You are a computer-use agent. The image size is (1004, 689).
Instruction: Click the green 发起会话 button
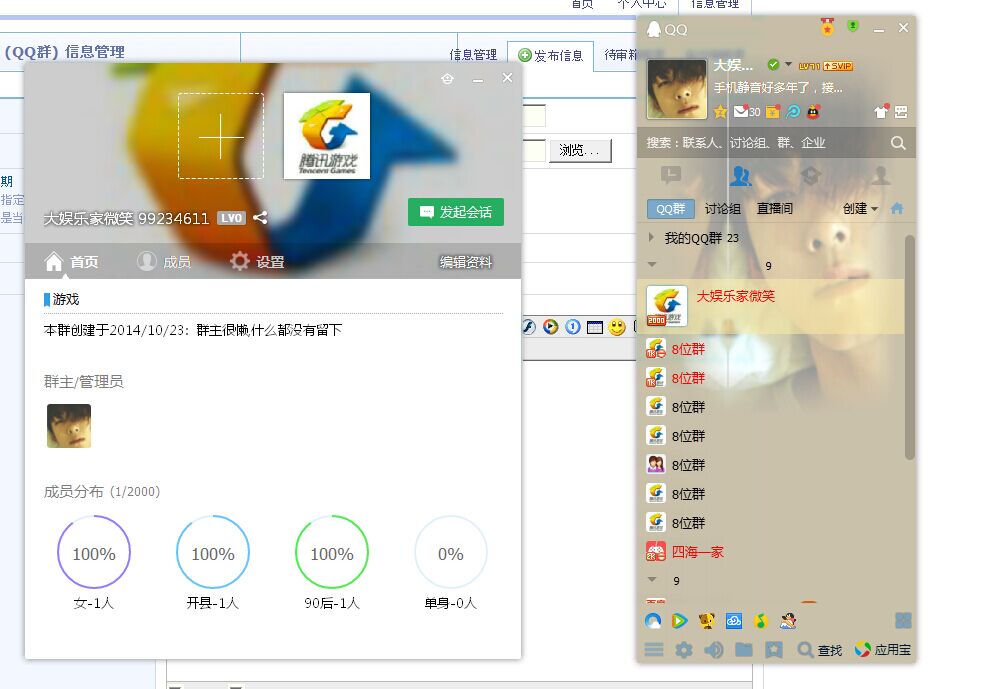pyautogui.click(x=456, y=212)
